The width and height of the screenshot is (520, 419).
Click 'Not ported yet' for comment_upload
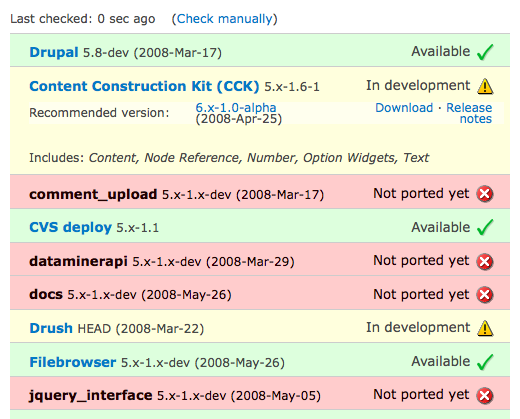(x=421, y=194)
